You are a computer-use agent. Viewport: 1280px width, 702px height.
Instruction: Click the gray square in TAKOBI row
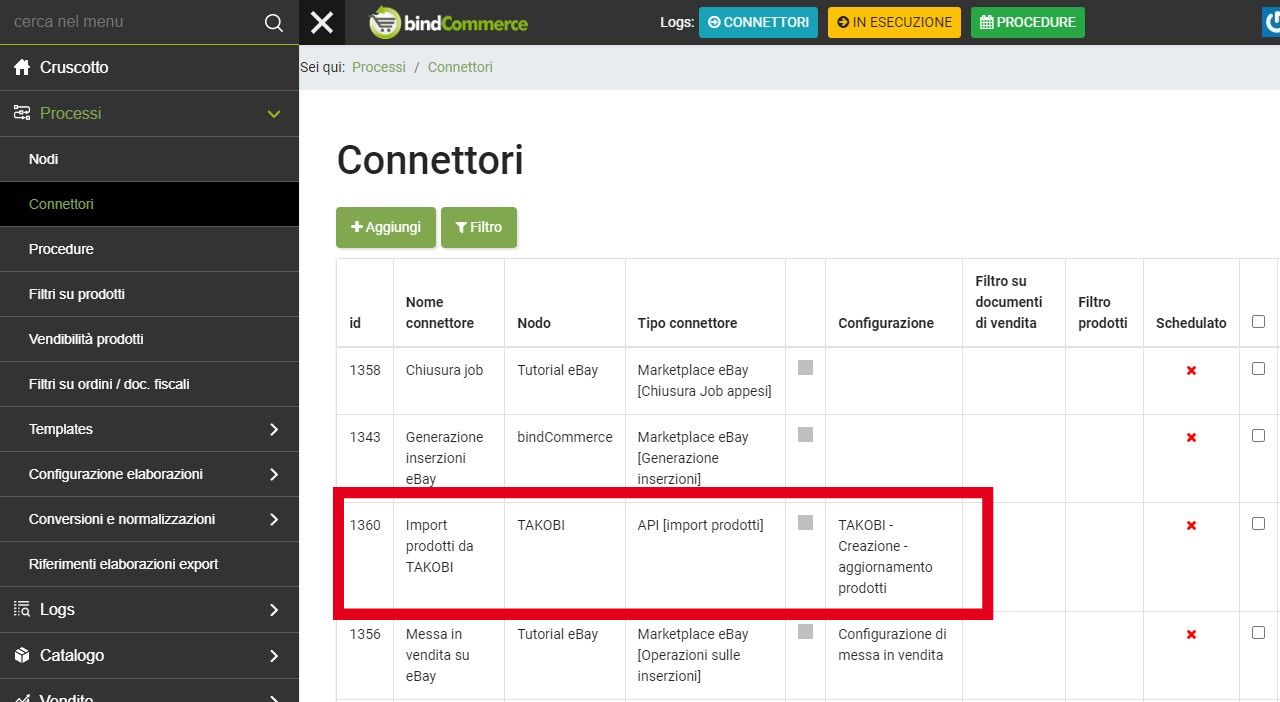click(805, 523)
